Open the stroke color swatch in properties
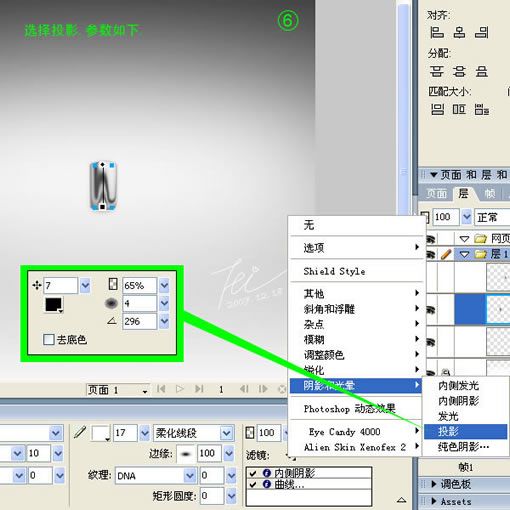The height and width of the screenshot is (510, 510). tap(100, 433)
